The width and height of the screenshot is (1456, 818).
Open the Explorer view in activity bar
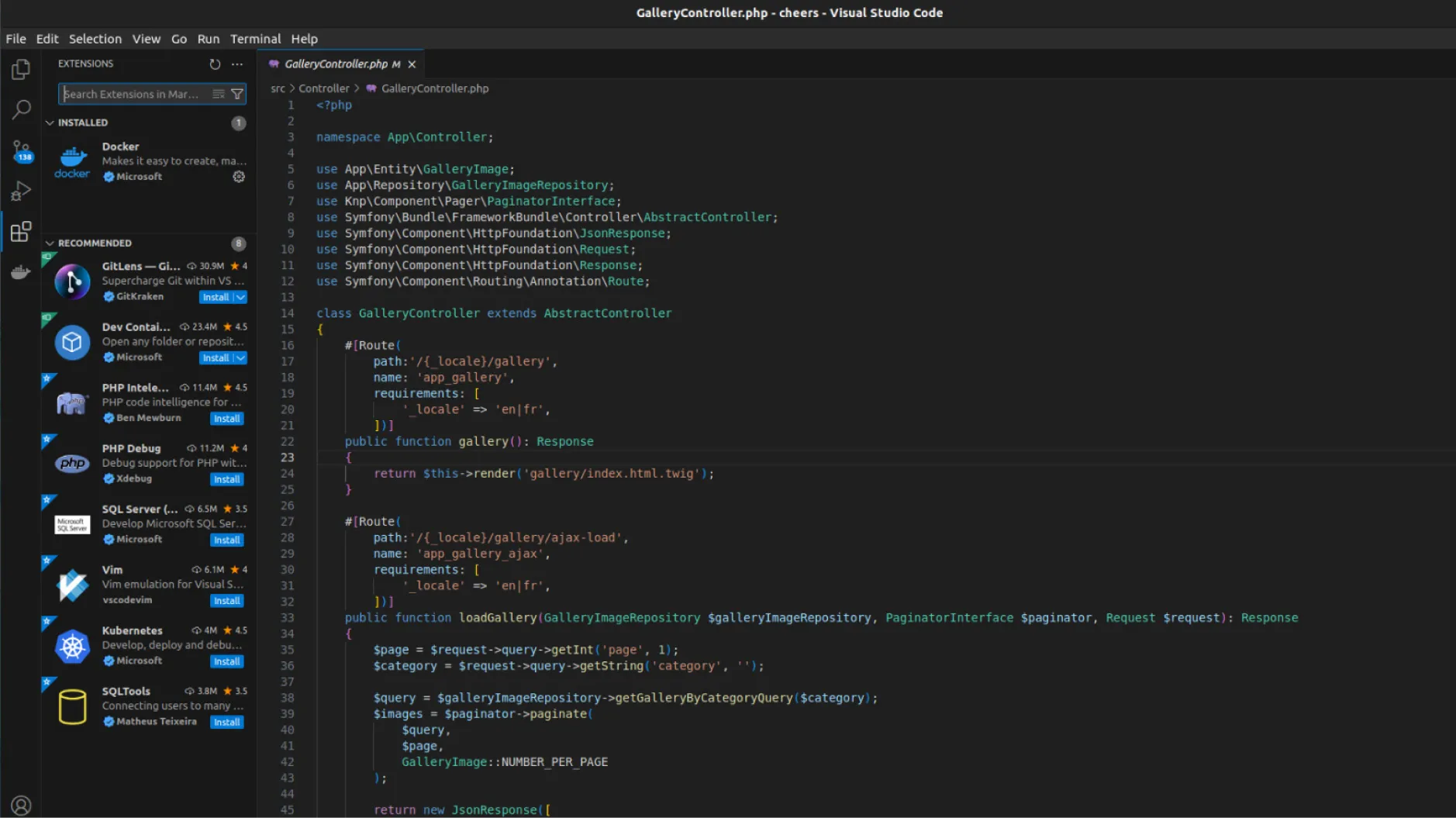point(21,70)
